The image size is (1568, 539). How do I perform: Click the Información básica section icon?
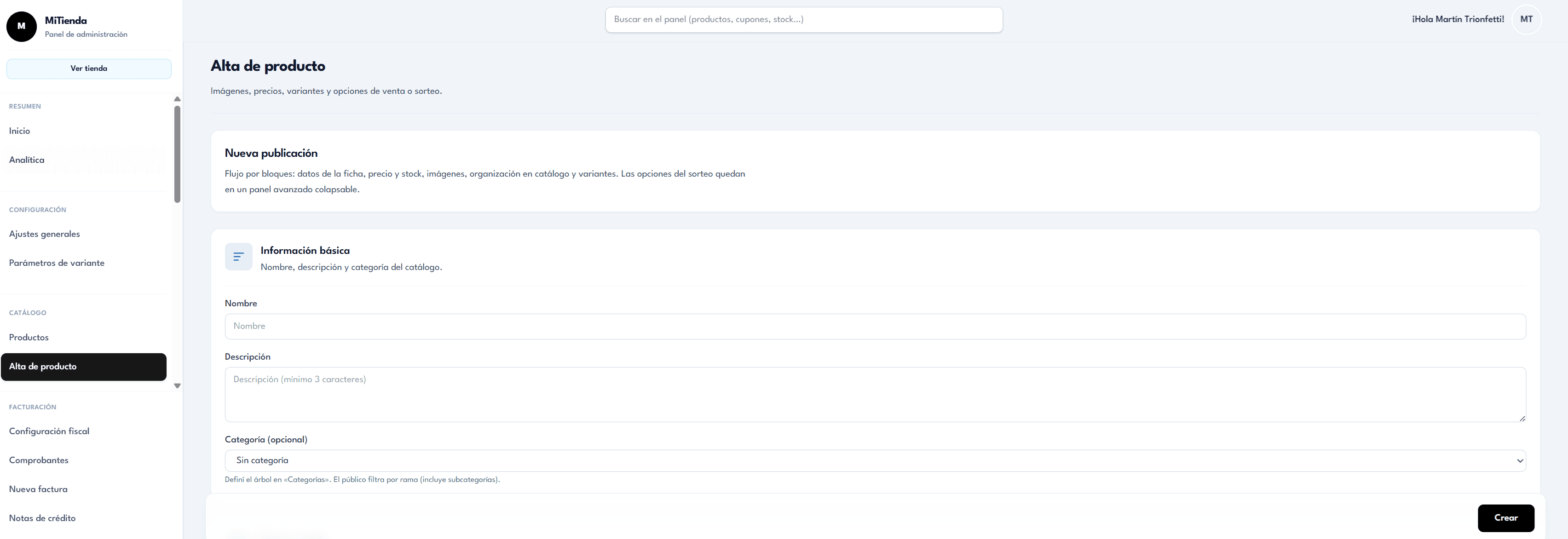239,257
